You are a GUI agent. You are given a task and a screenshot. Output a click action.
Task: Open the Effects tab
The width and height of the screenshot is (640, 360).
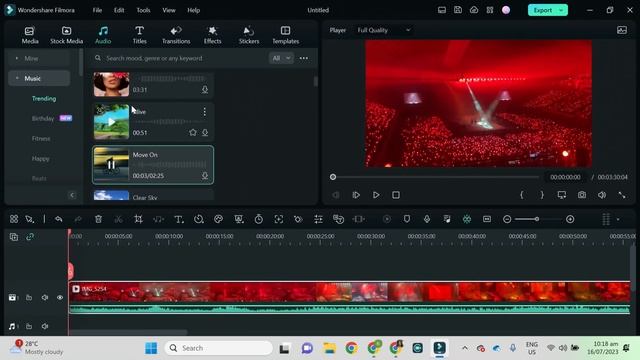click(212, 35)
